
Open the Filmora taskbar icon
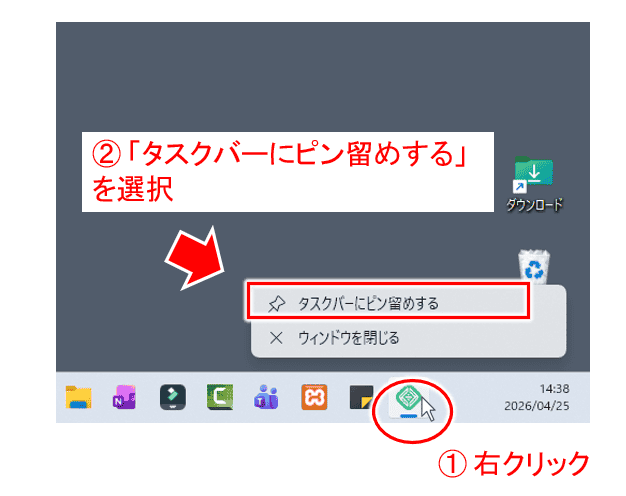pos(173,397)
